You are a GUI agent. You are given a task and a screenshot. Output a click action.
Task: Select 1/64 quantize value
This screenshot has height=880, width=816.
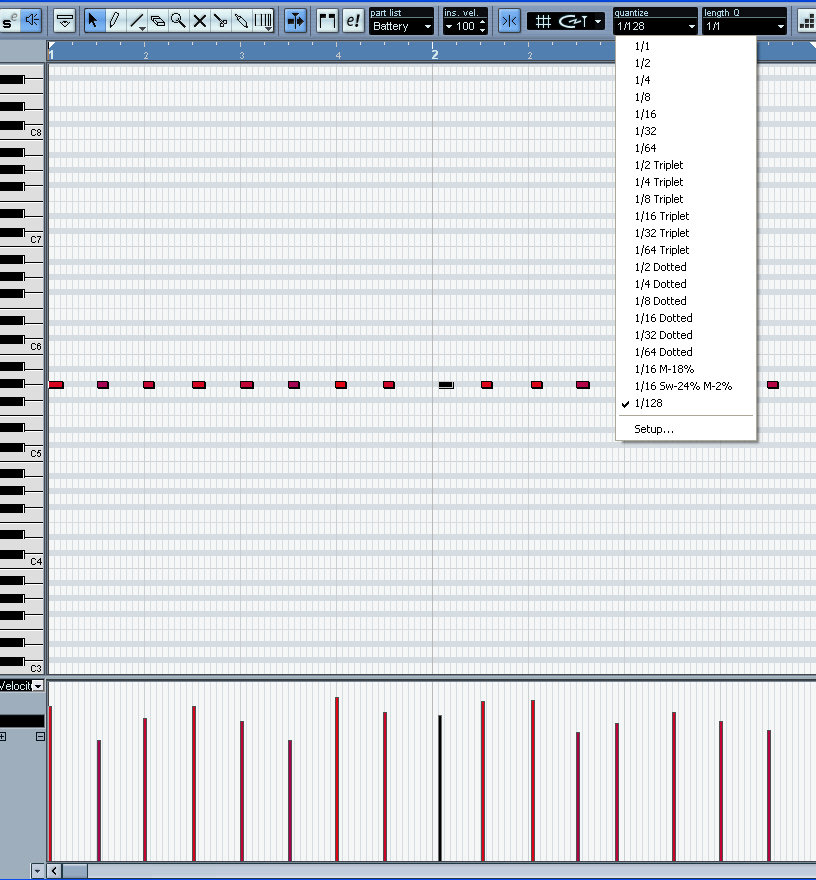point(686,148)
